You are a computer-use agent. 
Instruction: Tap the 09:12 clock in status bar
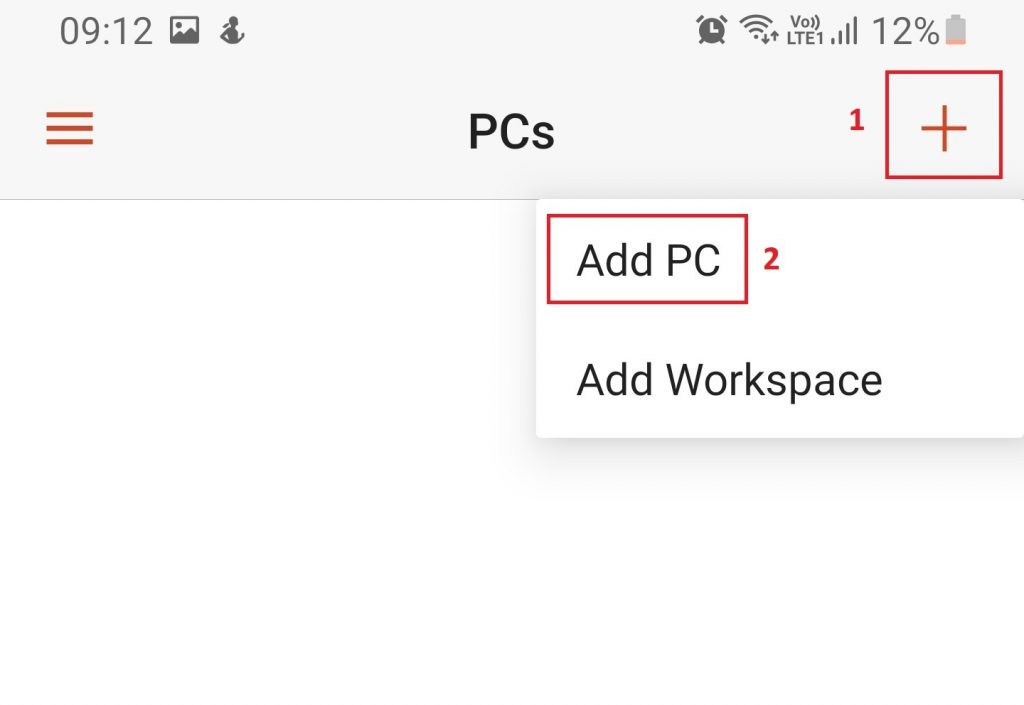click(105, 32)
